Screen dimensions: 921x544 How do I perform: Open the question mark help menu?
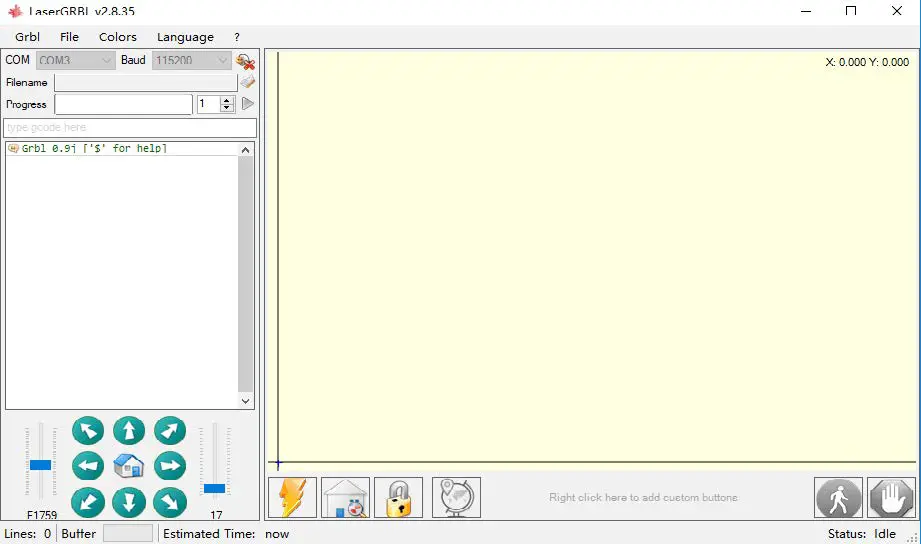237,37
